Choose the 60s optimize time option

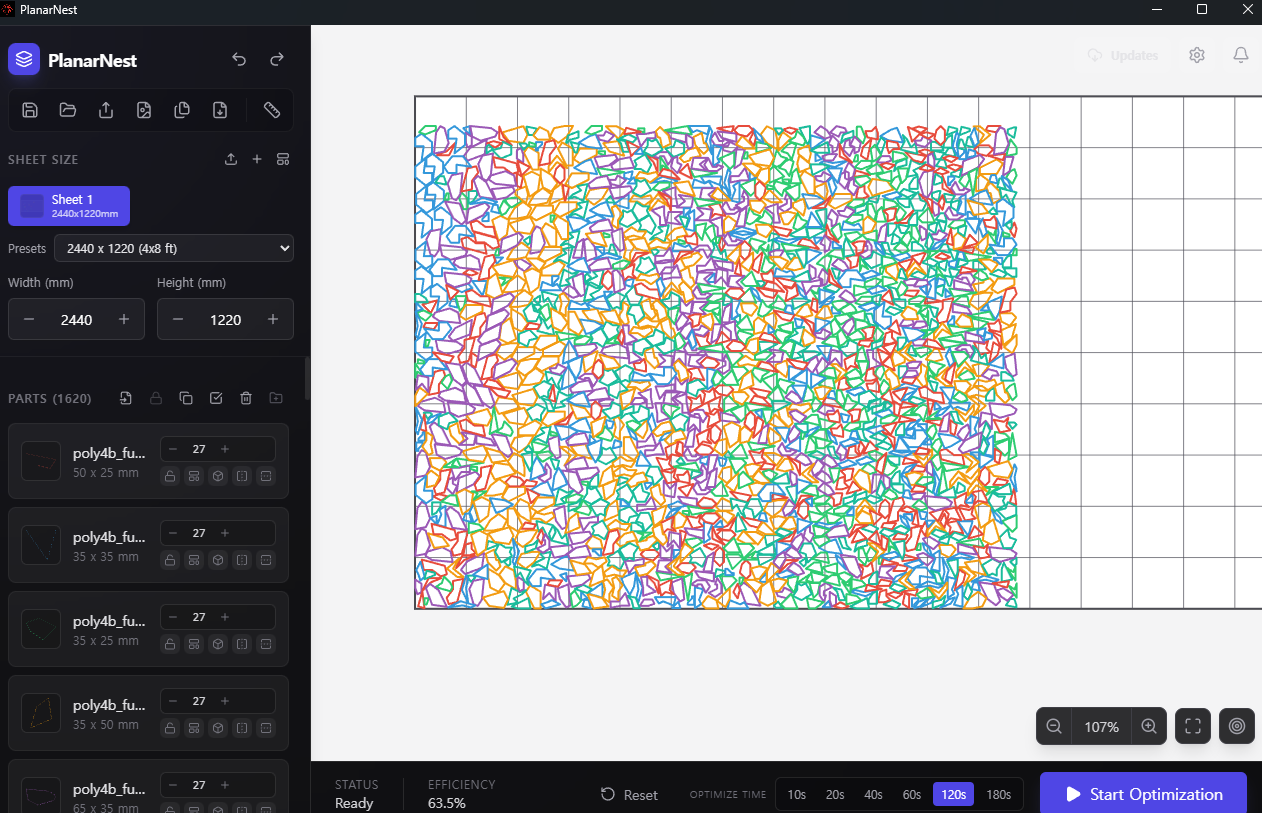(912, 795)
